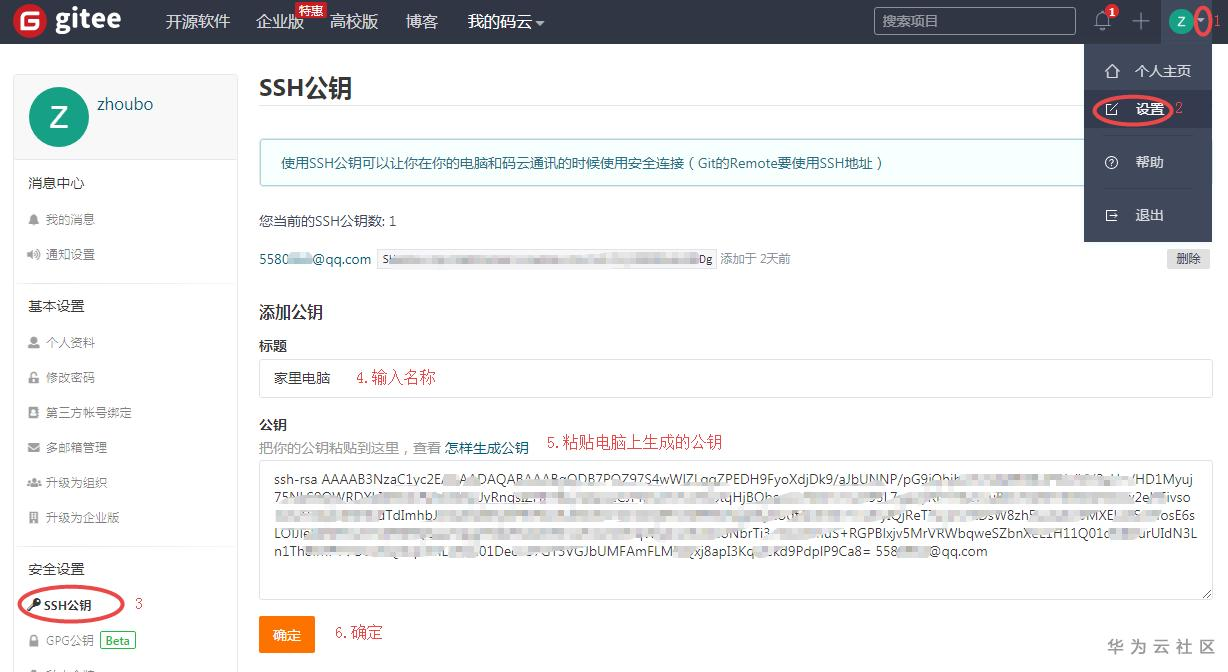1228x672 pixels.
Task: Open the 我的码云 dropdown menu
Action: 506,22
